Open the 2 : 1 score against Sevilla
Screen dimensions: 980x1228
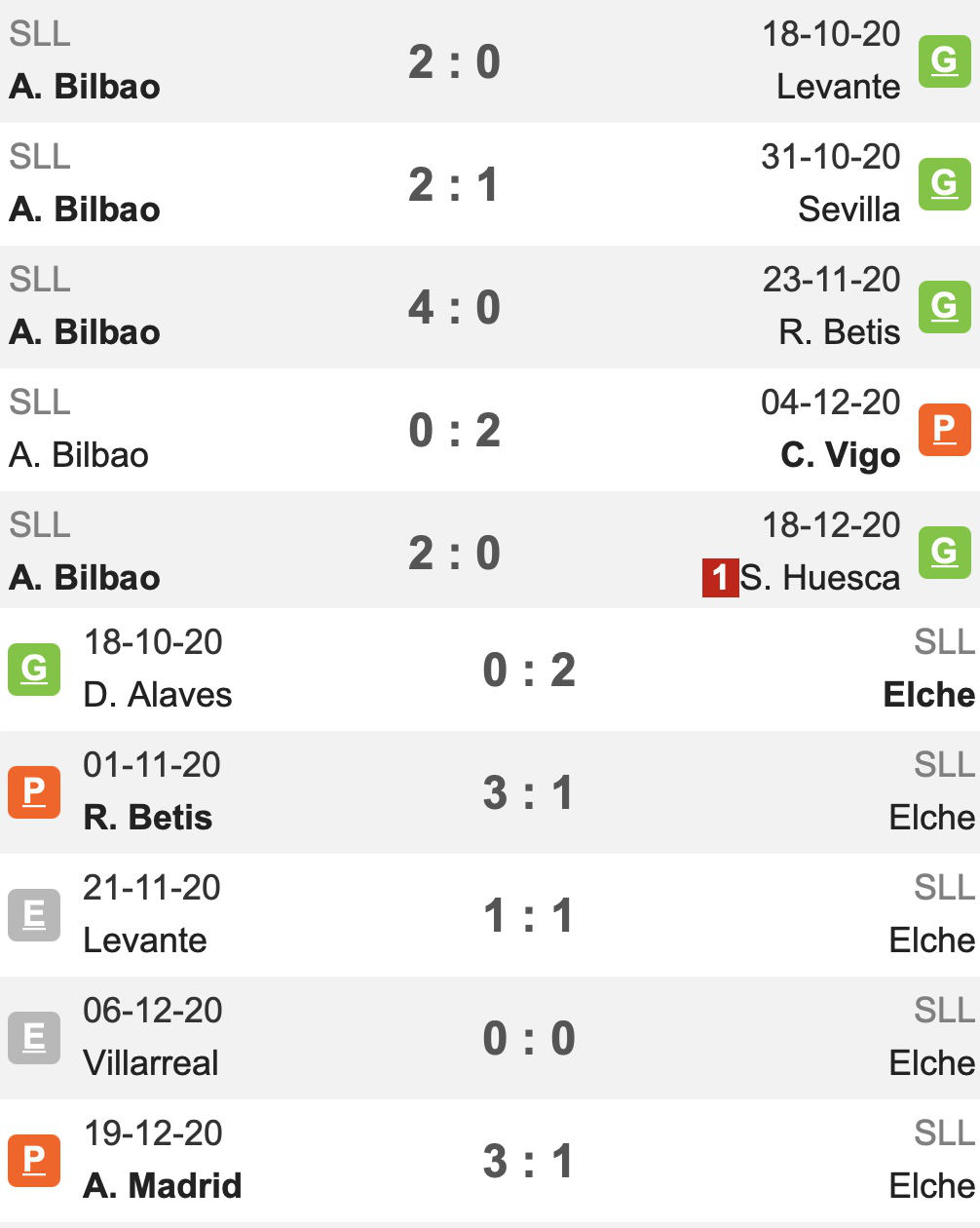tap(454, 184)
